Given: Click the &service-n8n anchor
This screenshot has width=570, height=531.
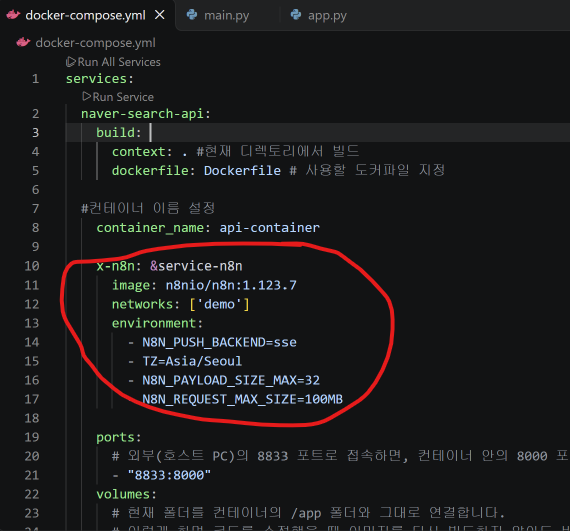Looking at the screenshot, I should 196,266.
